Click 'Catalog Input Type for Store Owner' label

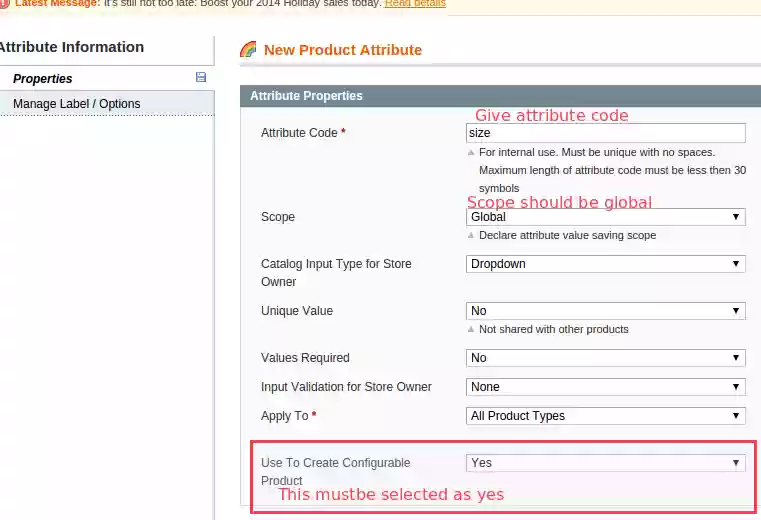click(x=336, y=273)
